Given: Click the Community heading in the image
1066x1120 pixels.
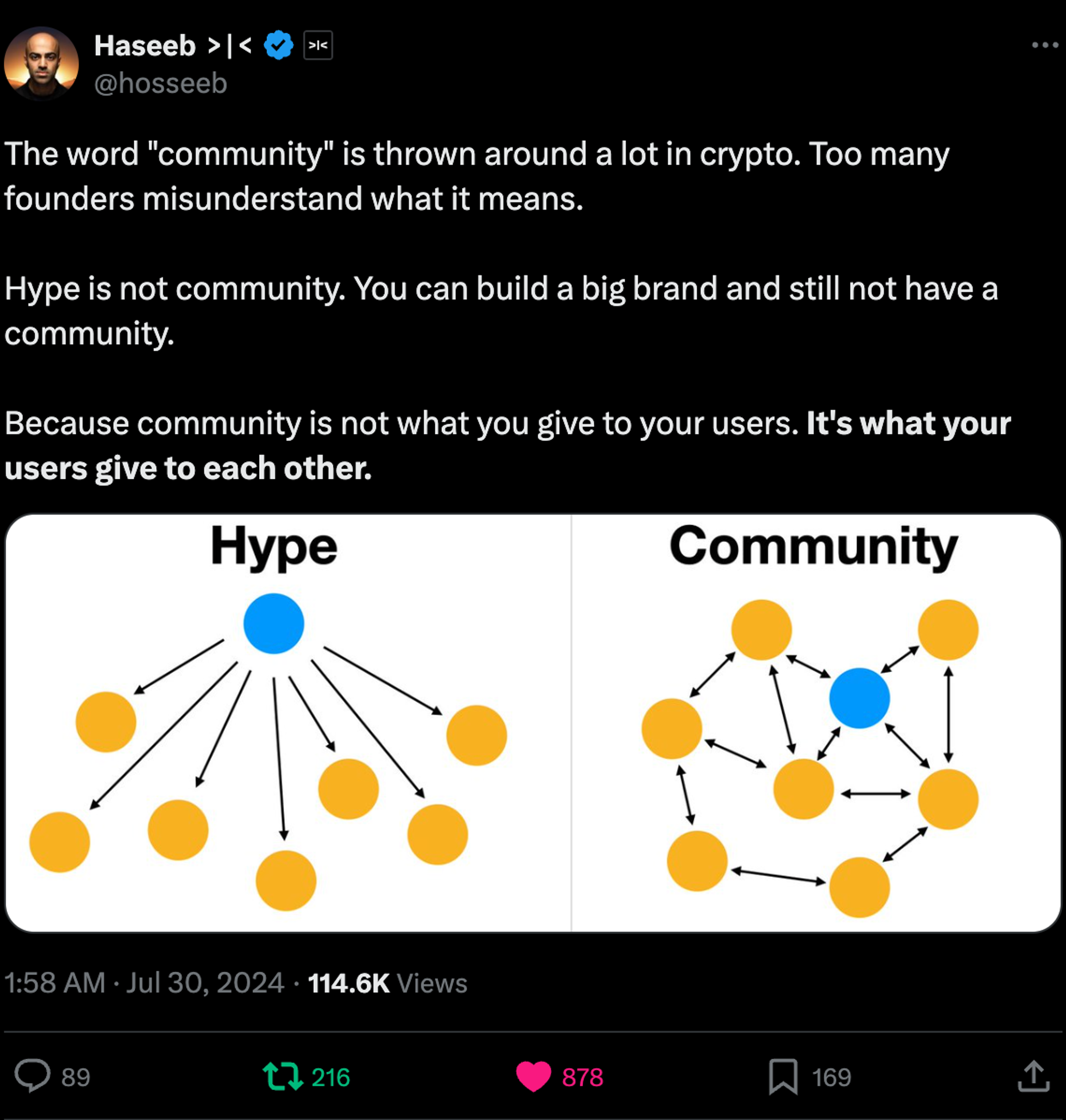Looking at the screenshot, I should click(x=814, y=546).
